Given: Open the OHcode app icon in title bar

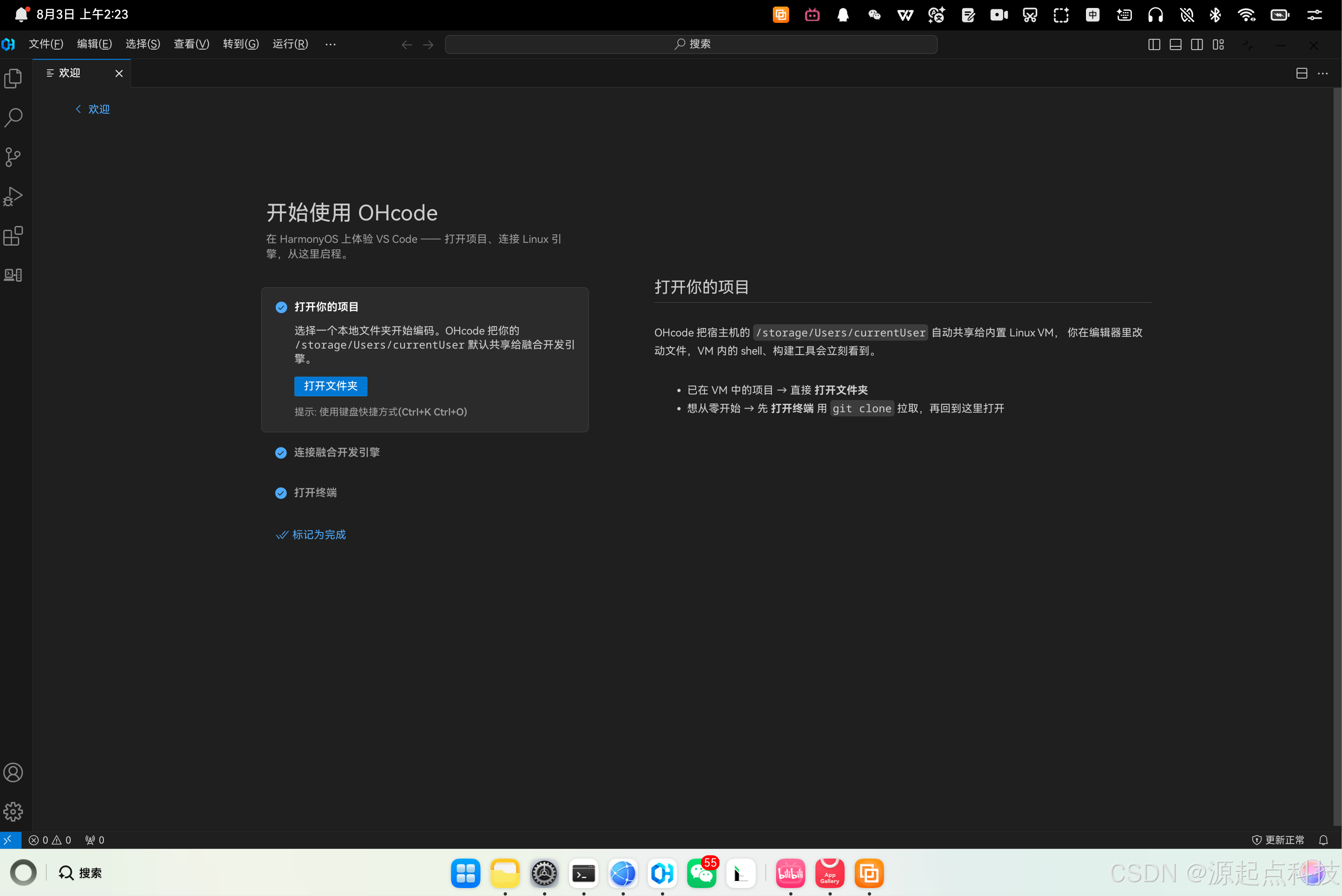Looking at the screenshot, I should pyautogui.click(x=8, y=44).
